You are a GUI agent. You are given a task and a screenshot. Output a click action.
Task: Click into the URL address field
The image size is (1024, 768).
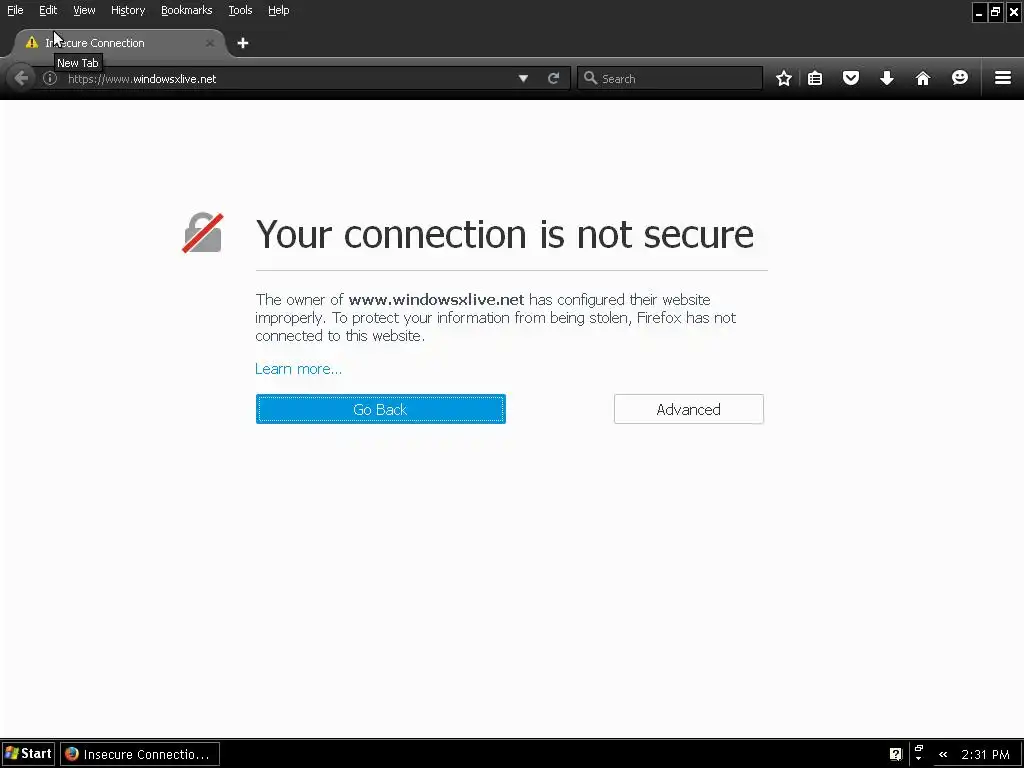pos(287,78)
